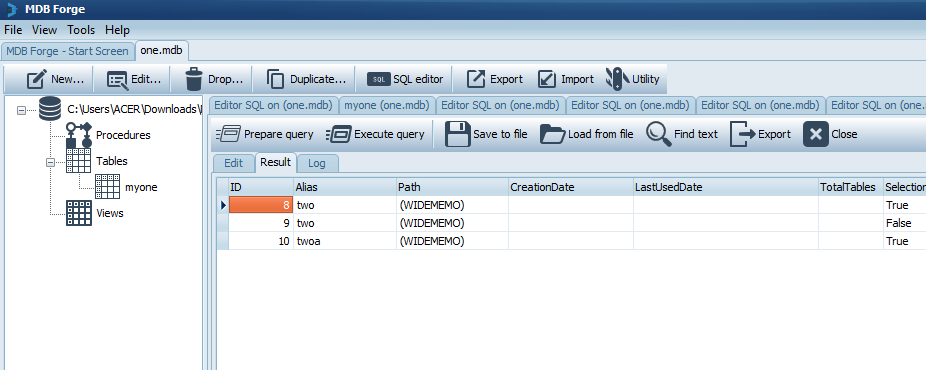This screenshot has height=370, width=926.
Task: Collapse the Tables tree node
Action: tap(50, 161)
